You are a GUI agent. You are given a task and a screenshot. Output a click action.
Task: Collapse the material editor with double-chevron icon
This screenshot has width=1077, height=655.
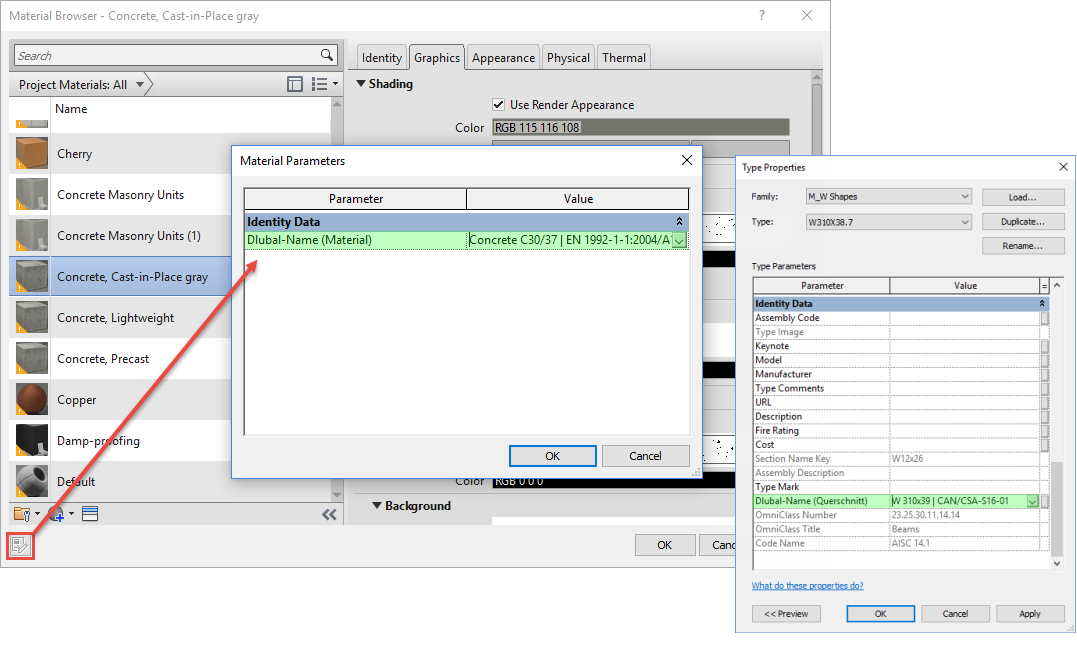click(x=329, y=514)
